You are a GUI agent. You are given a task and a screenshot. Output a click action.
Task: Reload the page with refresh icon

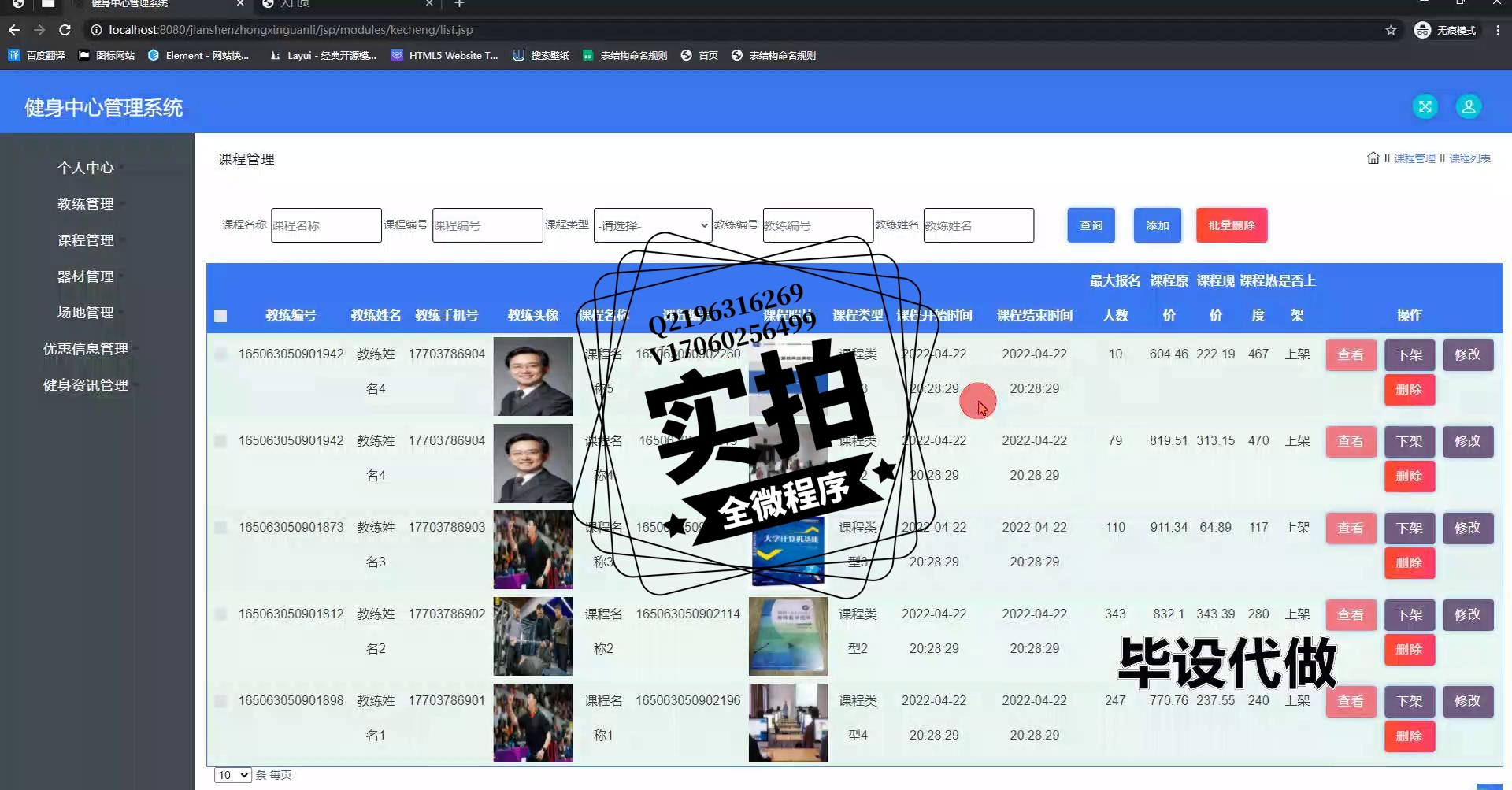click(65, 30)
